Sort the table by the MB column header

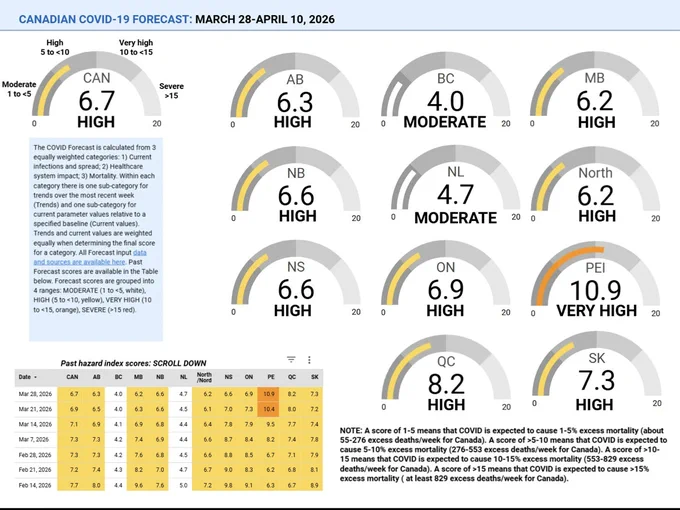coord(138,377)
